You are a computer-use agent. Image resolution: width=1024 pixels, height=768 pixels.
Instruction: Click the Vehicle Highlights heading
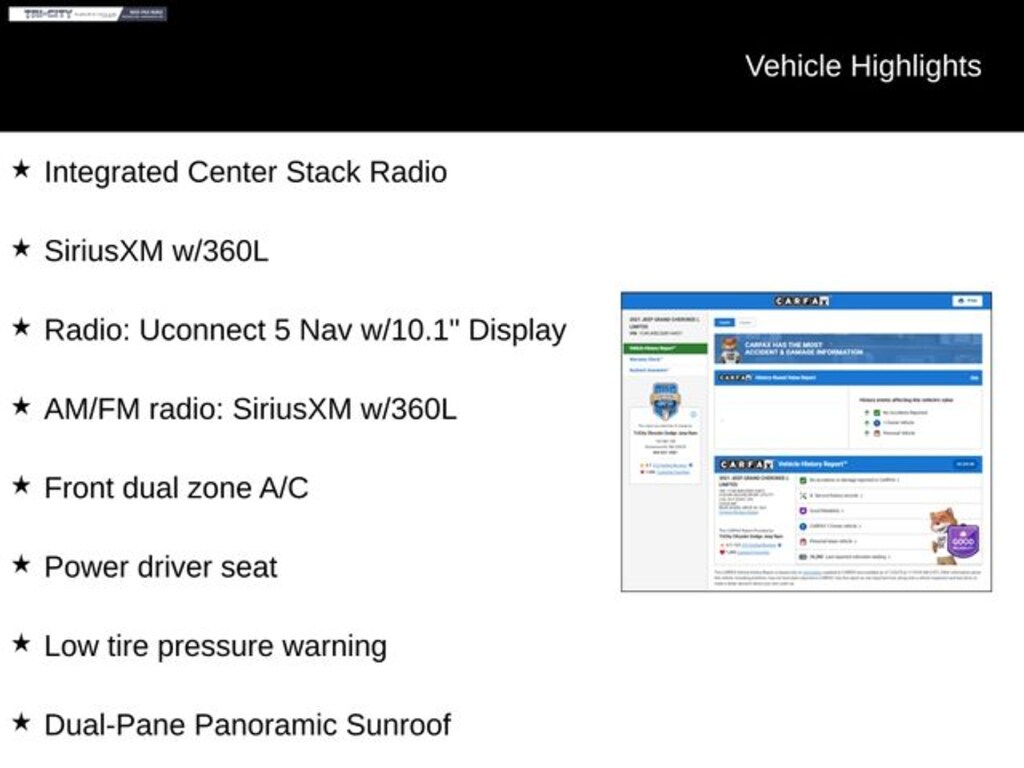(862, 67)
